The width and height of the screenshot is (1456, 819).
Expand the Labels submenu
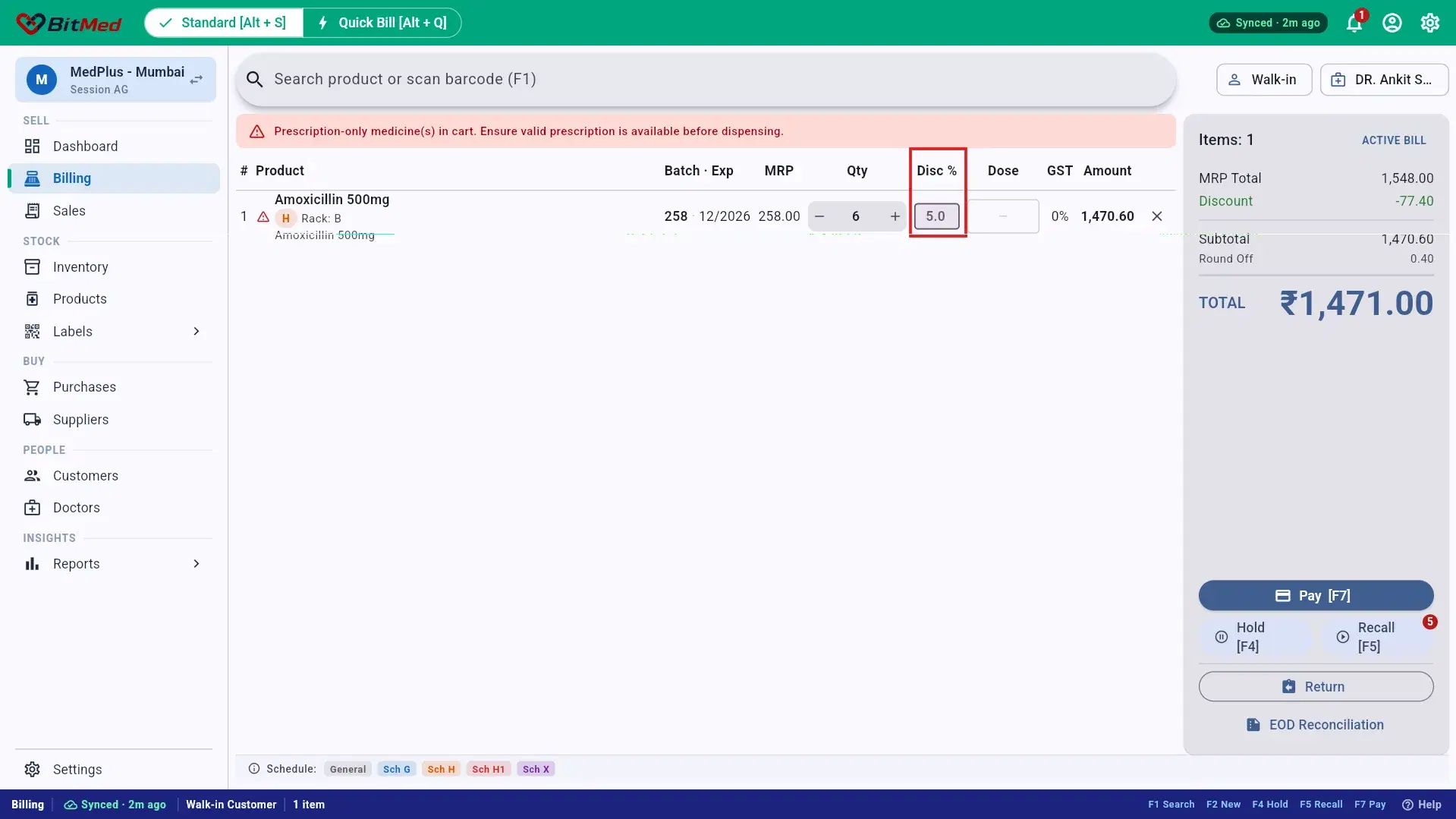pyautogui.click(x=197, y=332)
